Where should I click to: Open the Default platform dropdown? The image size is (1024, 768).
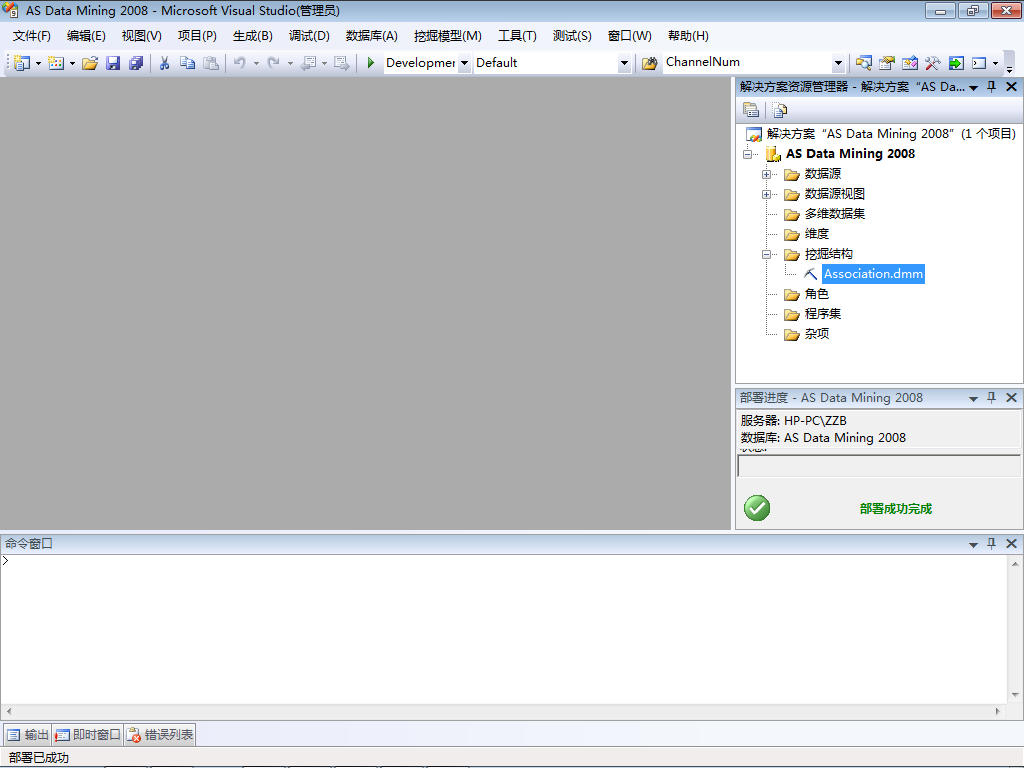click(624, 63)
